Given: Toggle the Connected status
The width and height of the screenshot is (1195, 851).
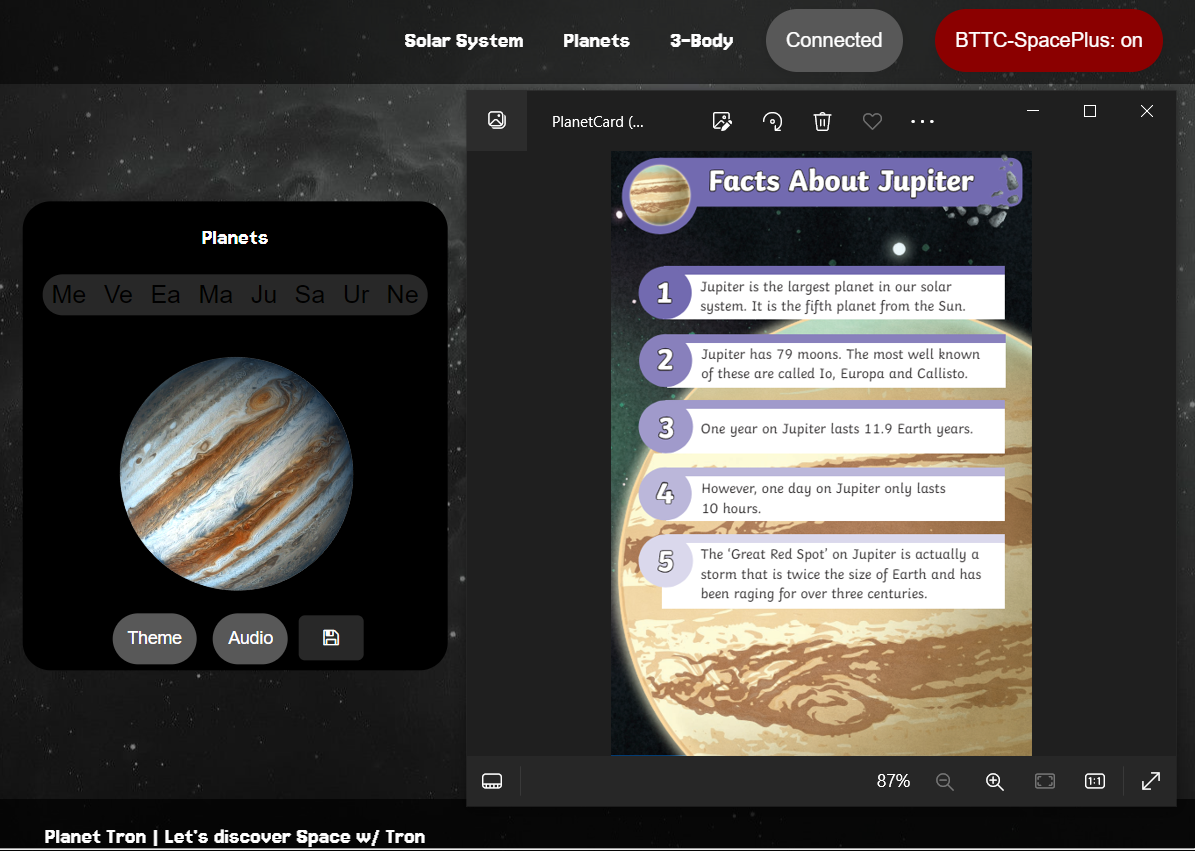Looking at the screenshot, I should [834, 40].
